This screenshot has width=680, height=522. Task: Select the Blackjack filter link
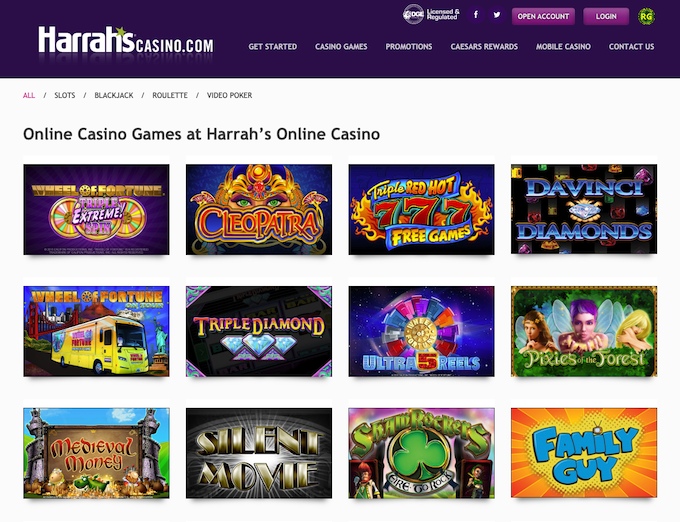[114, 95]
